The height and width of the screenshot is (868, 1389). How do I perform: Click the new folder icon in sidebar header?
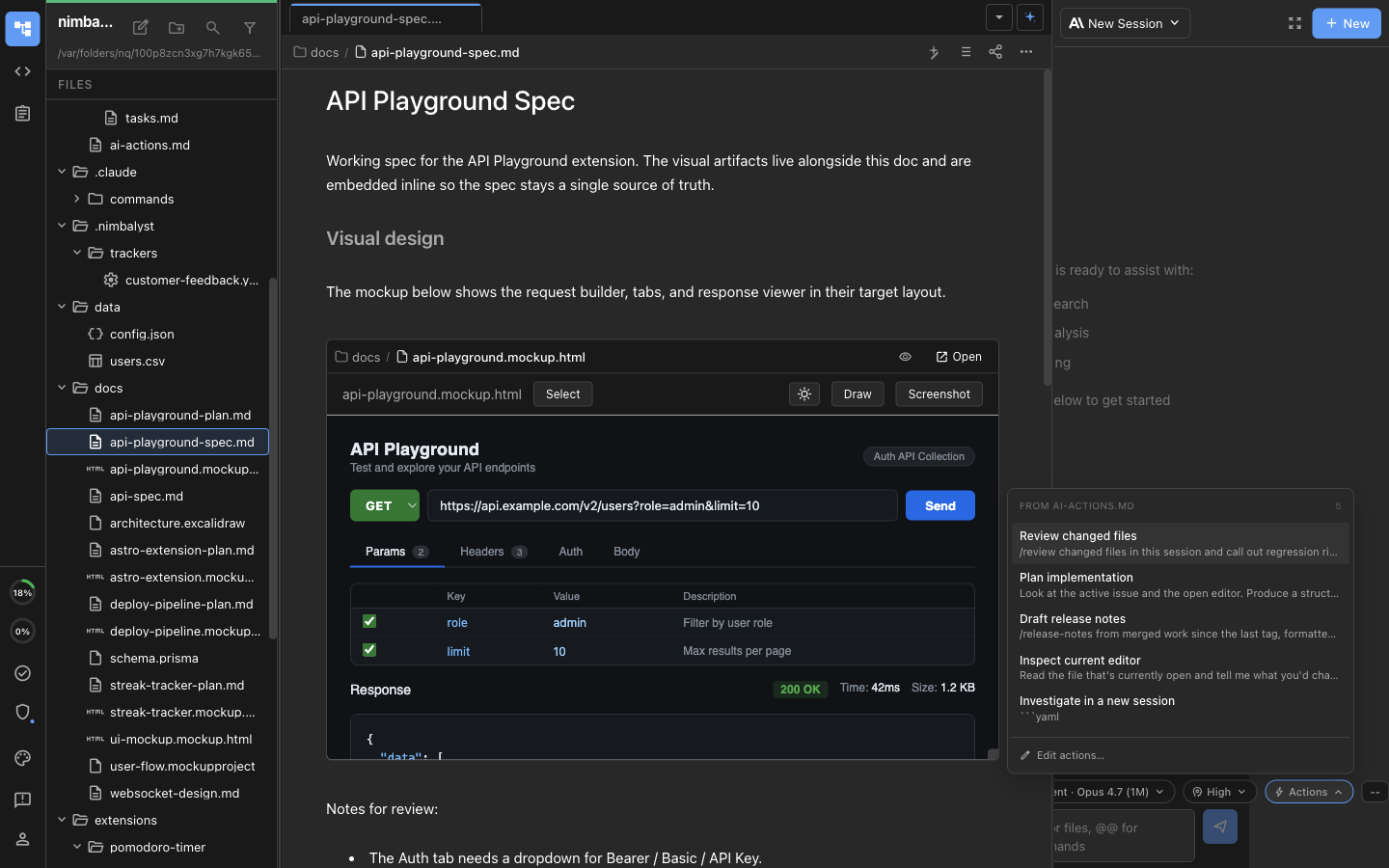(177, 28)
